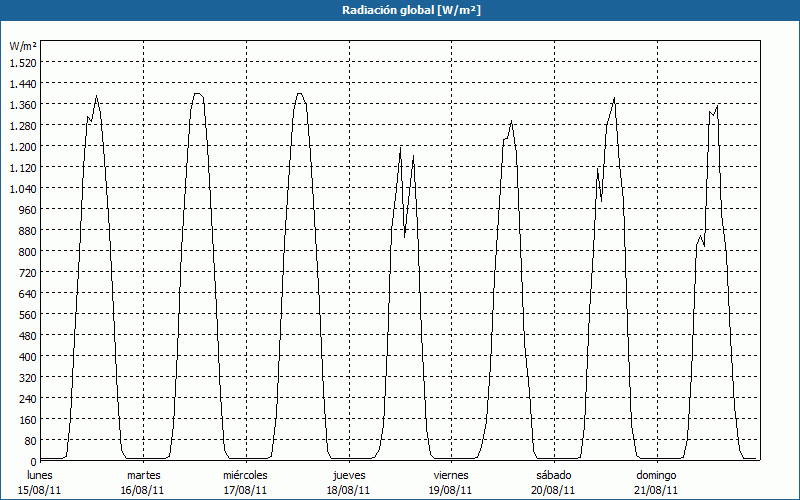Click the "miércoles" day label
This screenshot has height=500, width=800.
point(245,475)
